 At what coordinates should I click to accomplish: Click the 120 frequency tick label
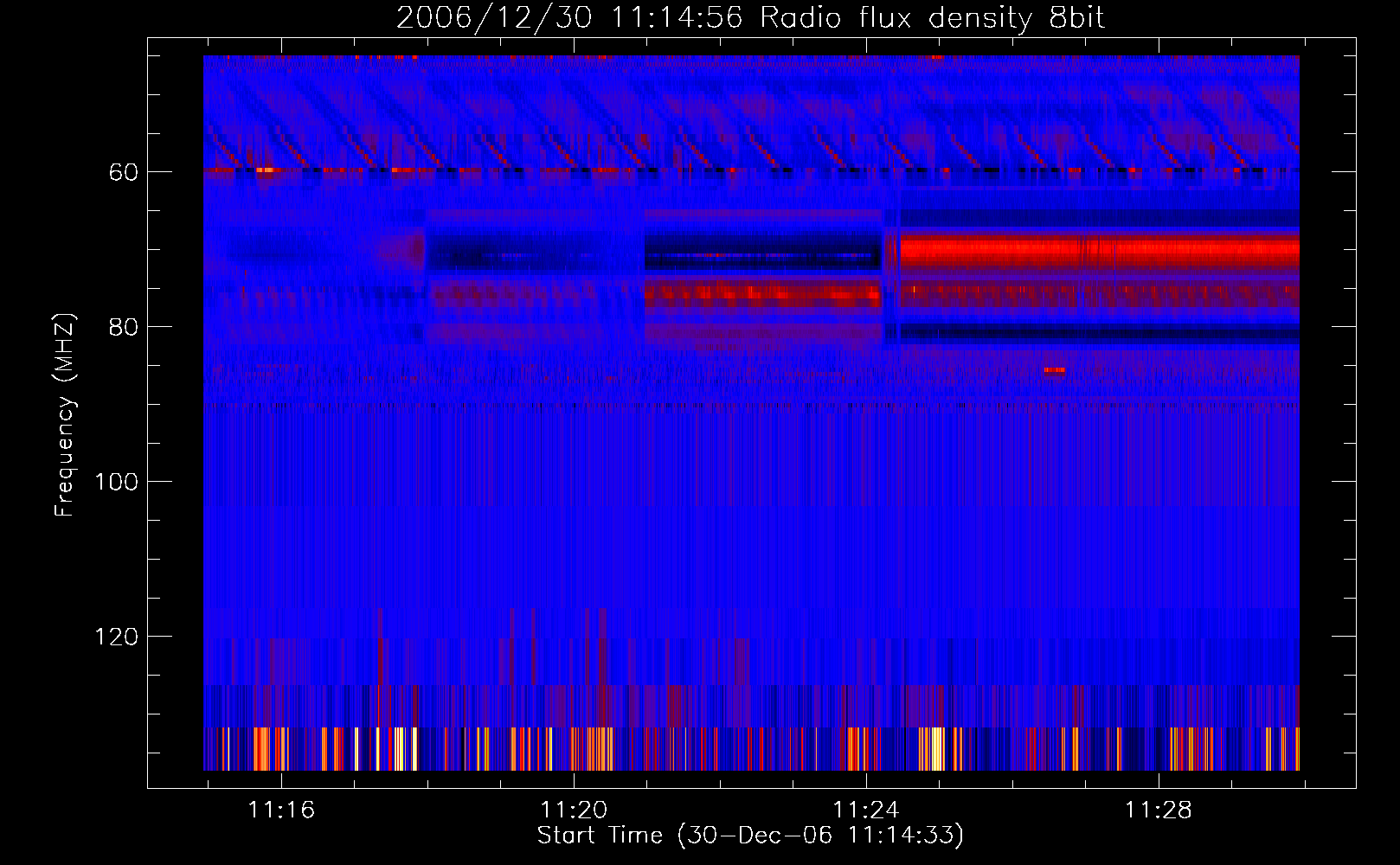tap(116, 637)
